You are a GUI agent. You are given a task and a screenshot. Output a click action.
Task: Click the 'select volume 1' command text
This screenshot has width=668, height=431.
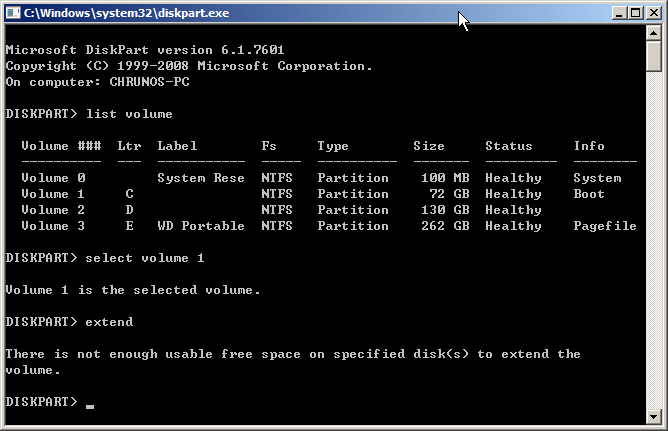tap(146, 258)
